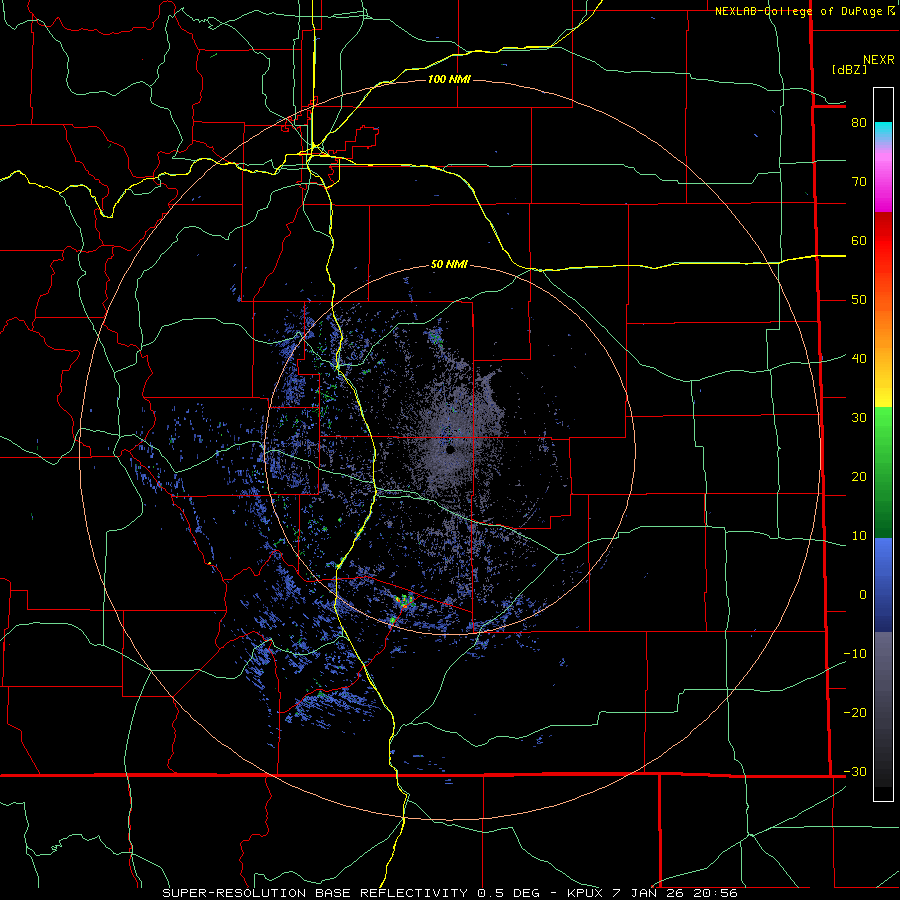
Task: Click the 40 value on the dBZ scale
Action: 859,358
